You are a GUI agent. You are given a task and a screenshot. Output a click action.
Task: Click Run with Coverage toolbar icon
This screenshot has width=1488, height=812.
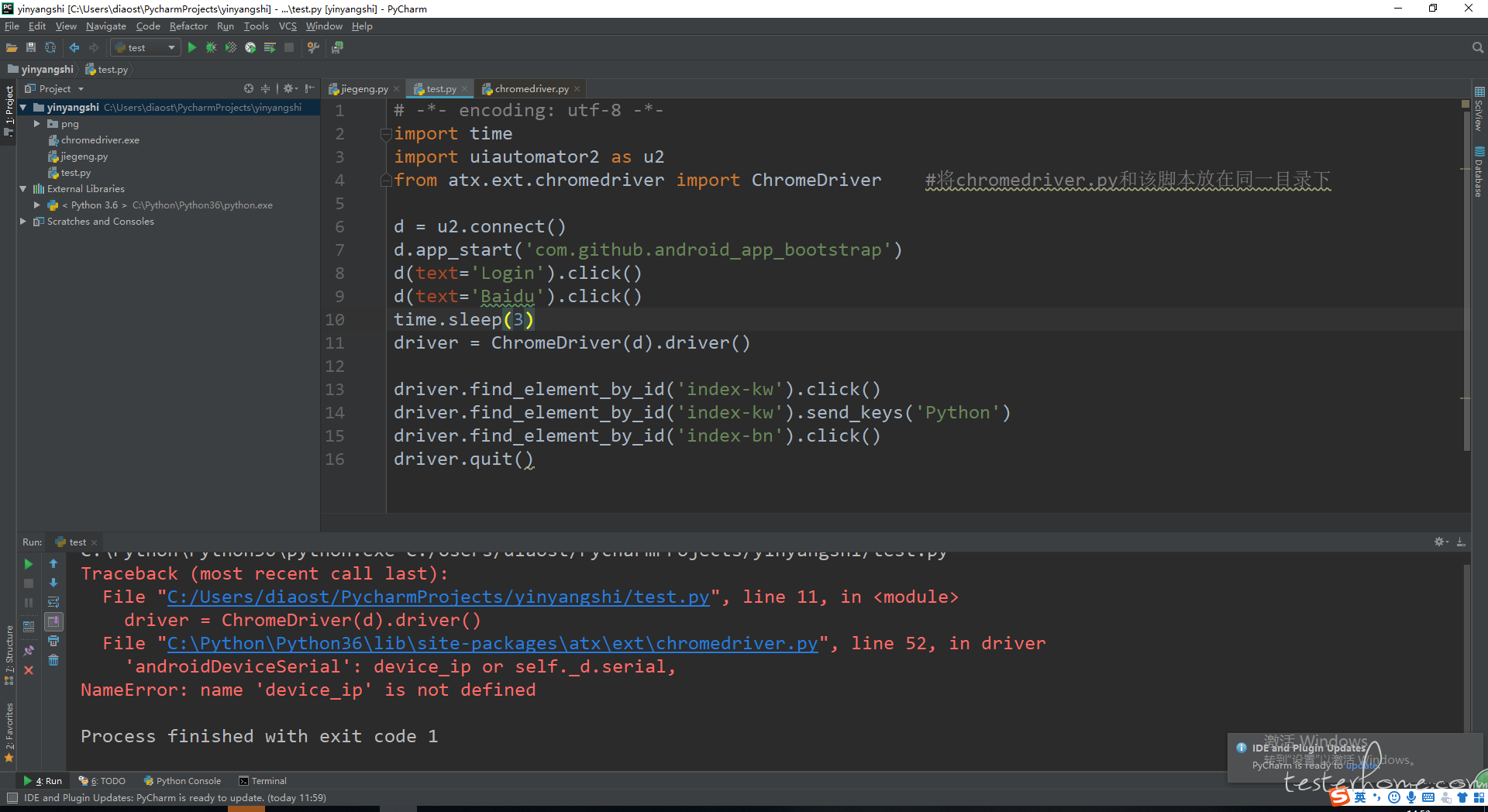pos(231,48)
